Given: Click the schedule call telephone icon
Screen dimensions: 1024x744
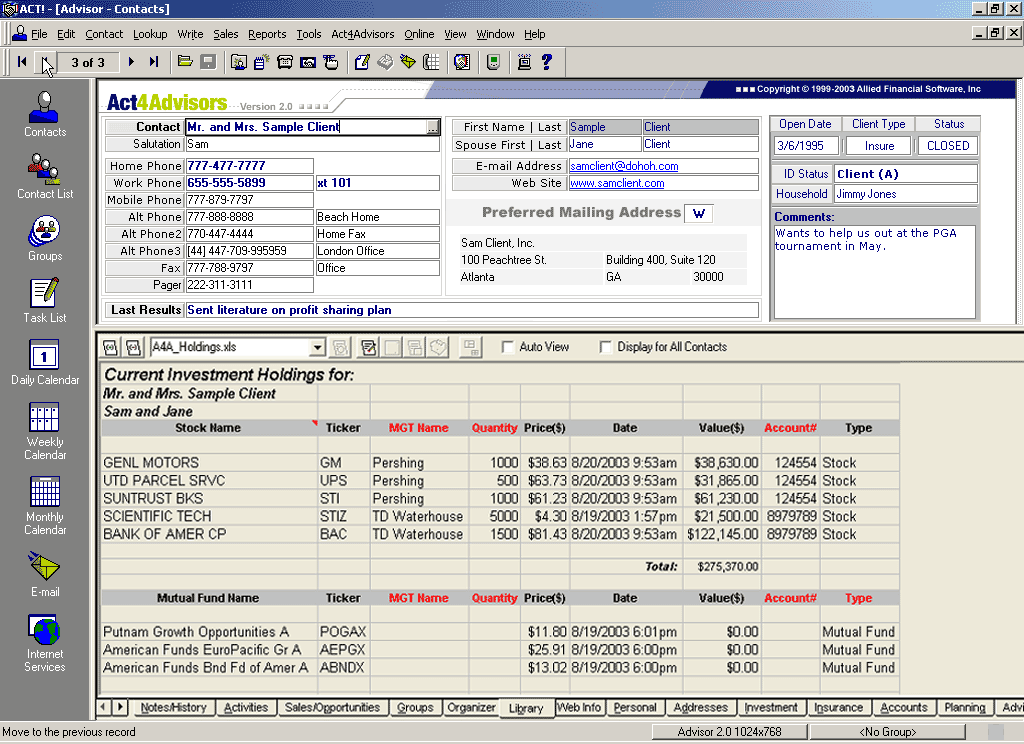Looking at the screenshot, I should pos(285,62).
